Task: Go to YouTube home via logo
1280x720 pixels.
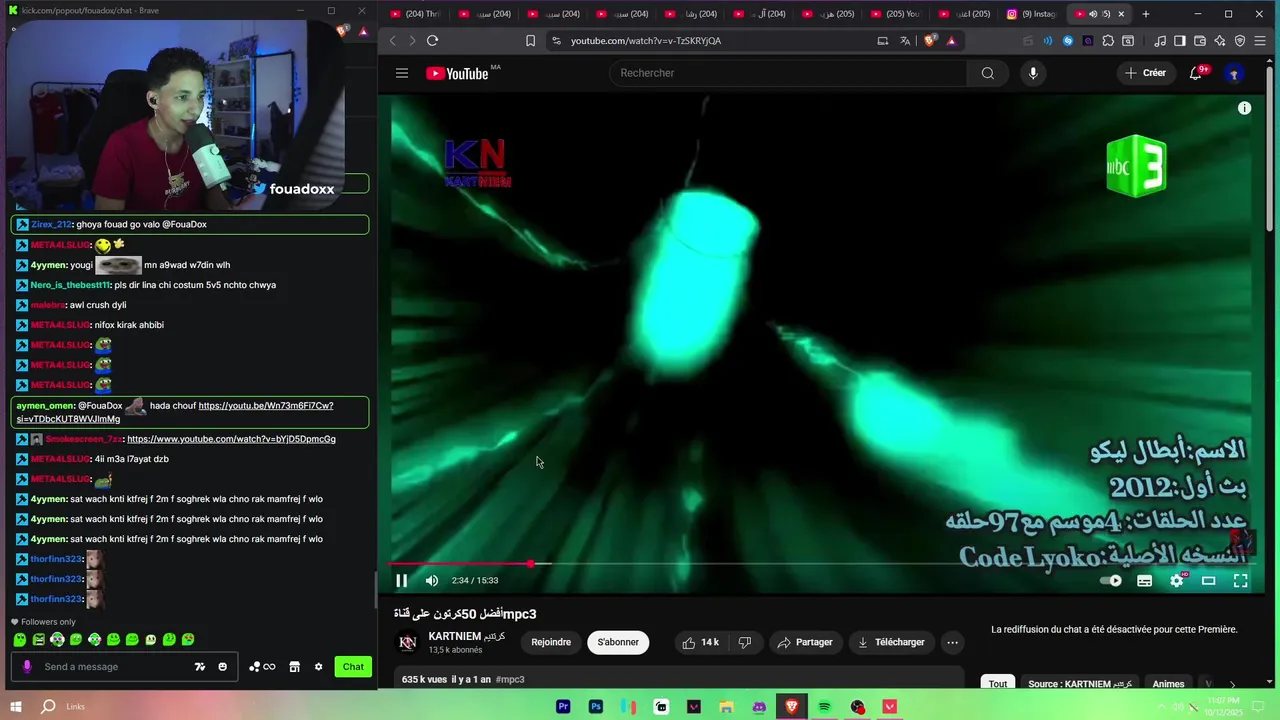Action: pos(456,73)
